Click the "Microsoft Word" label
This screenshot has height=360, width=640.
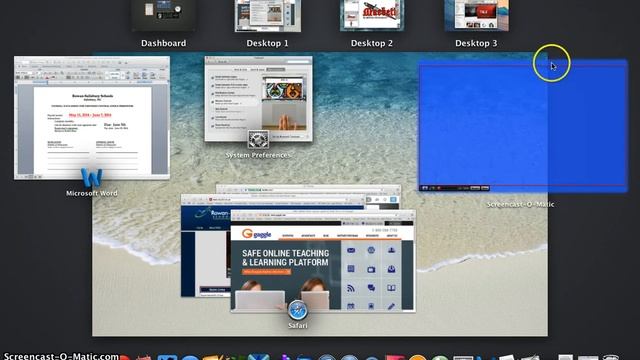(x=91, y=193)
